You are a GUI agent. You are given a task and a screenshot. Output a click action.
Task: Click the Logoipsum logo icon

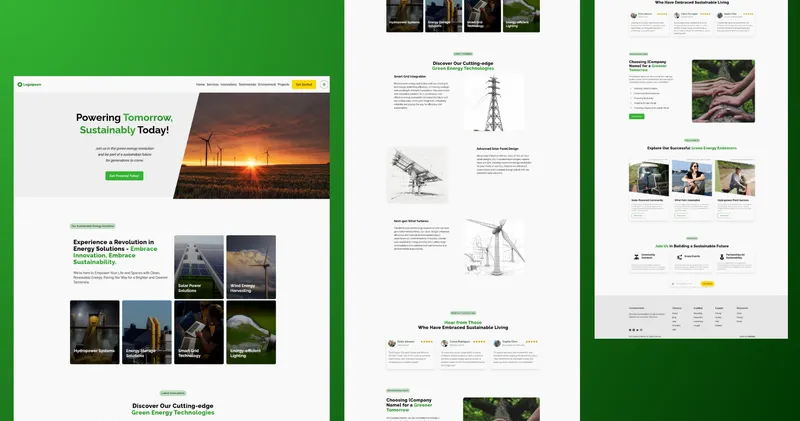point(20,85)
